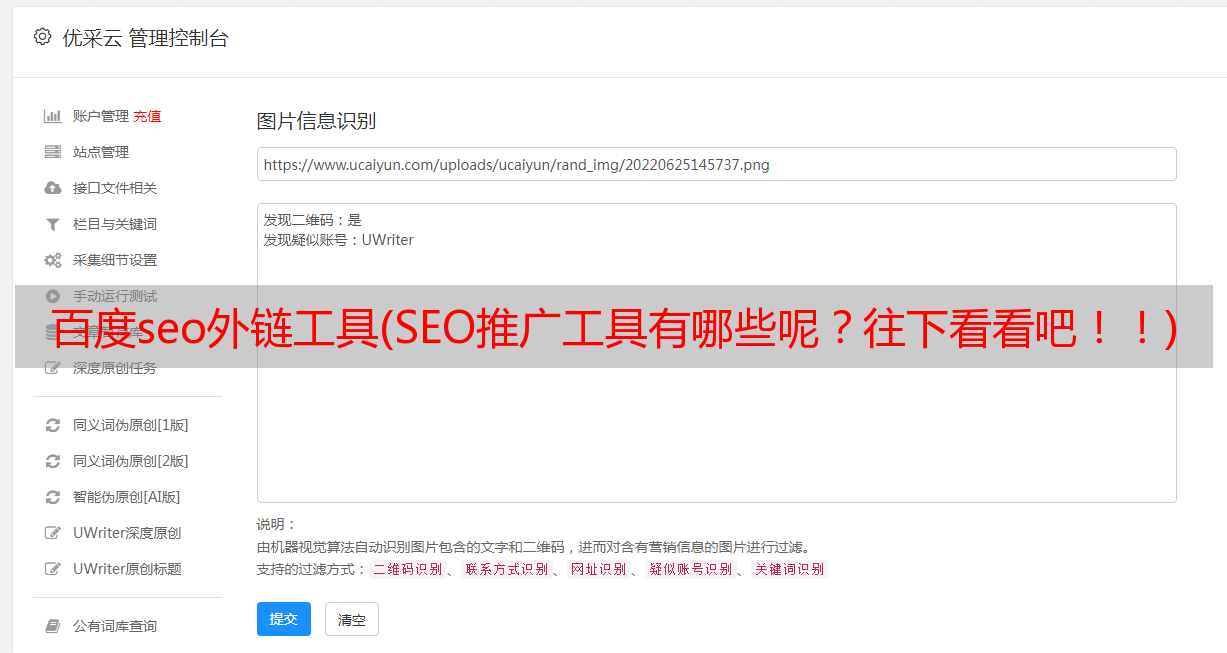1227x653 pixels.
Task: Click the 优采云 管理控制台 header title
Action: (145, 38)
